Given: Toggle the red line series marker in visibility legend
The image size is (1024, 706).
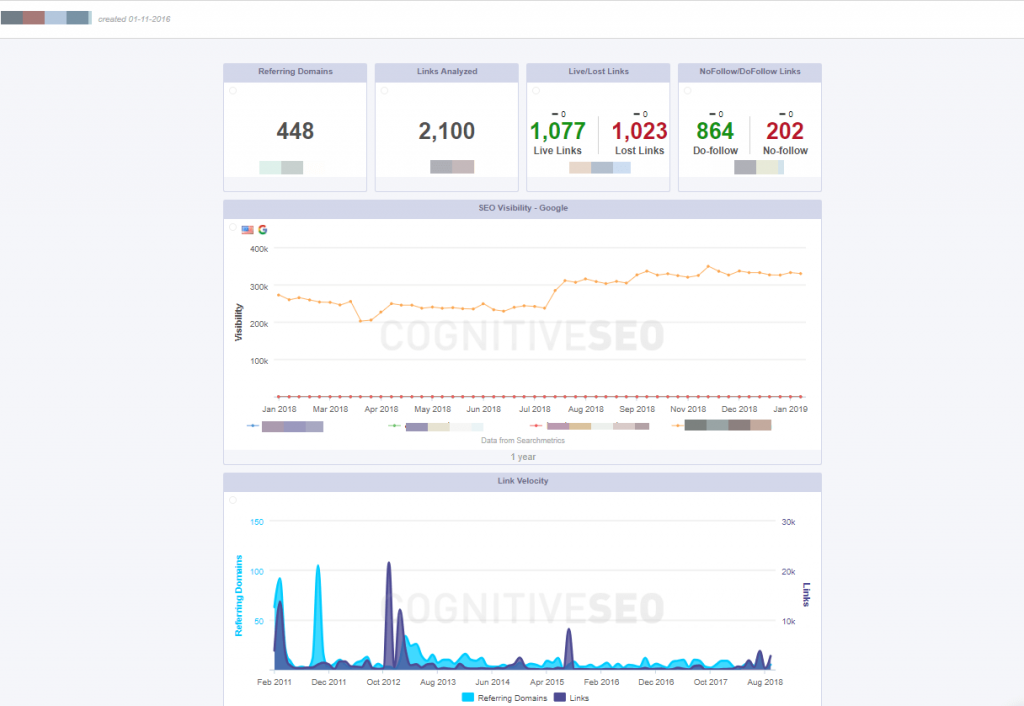Looking at the screenshot, I should pos(536,426).
